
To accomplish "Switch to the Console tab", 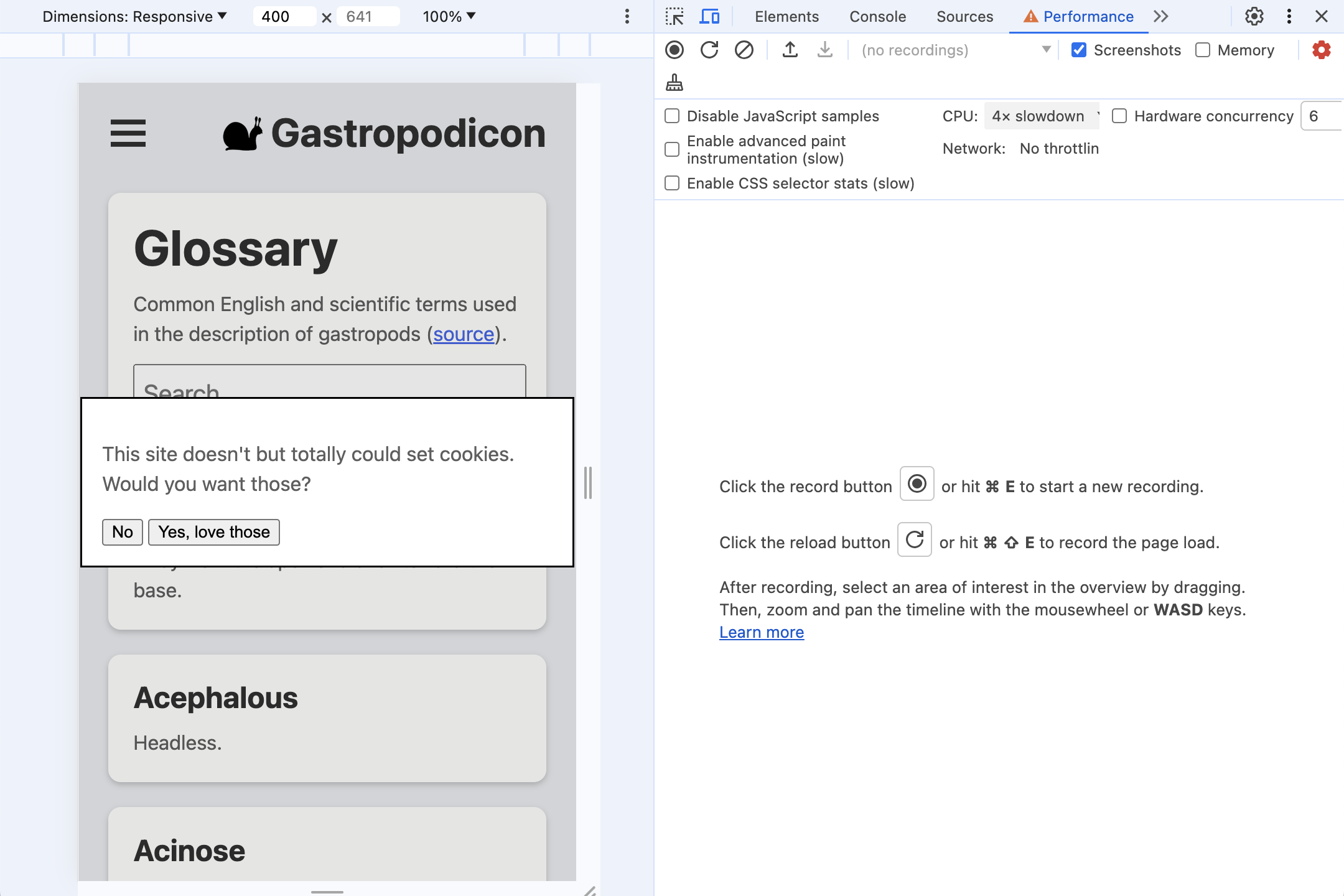I will [x=877, y=16].
